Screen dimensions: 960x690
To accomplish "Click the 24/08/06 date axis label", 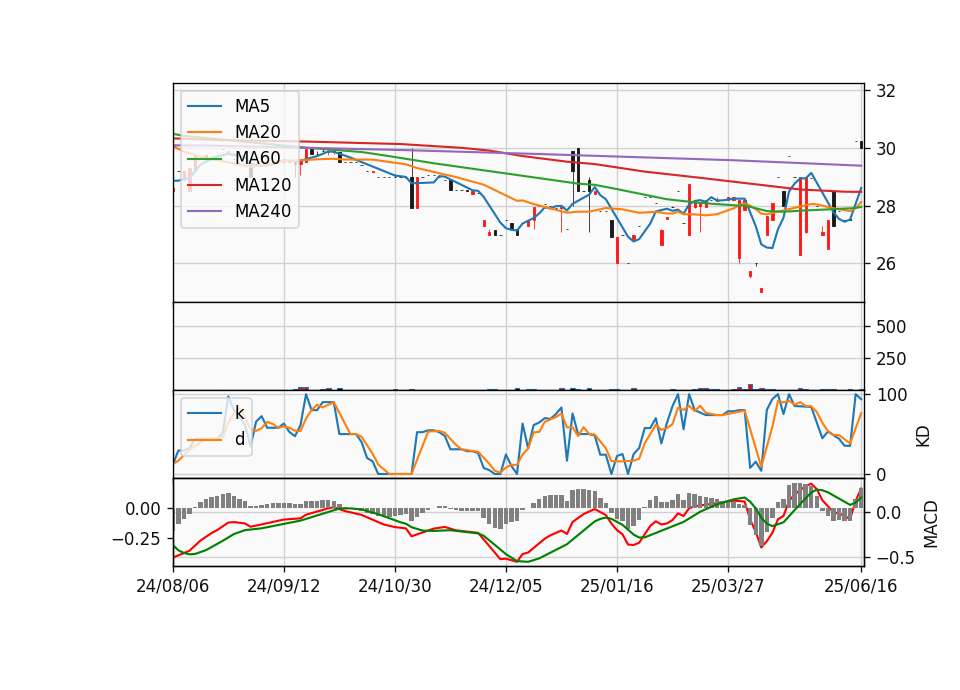I will click(173, 586).
